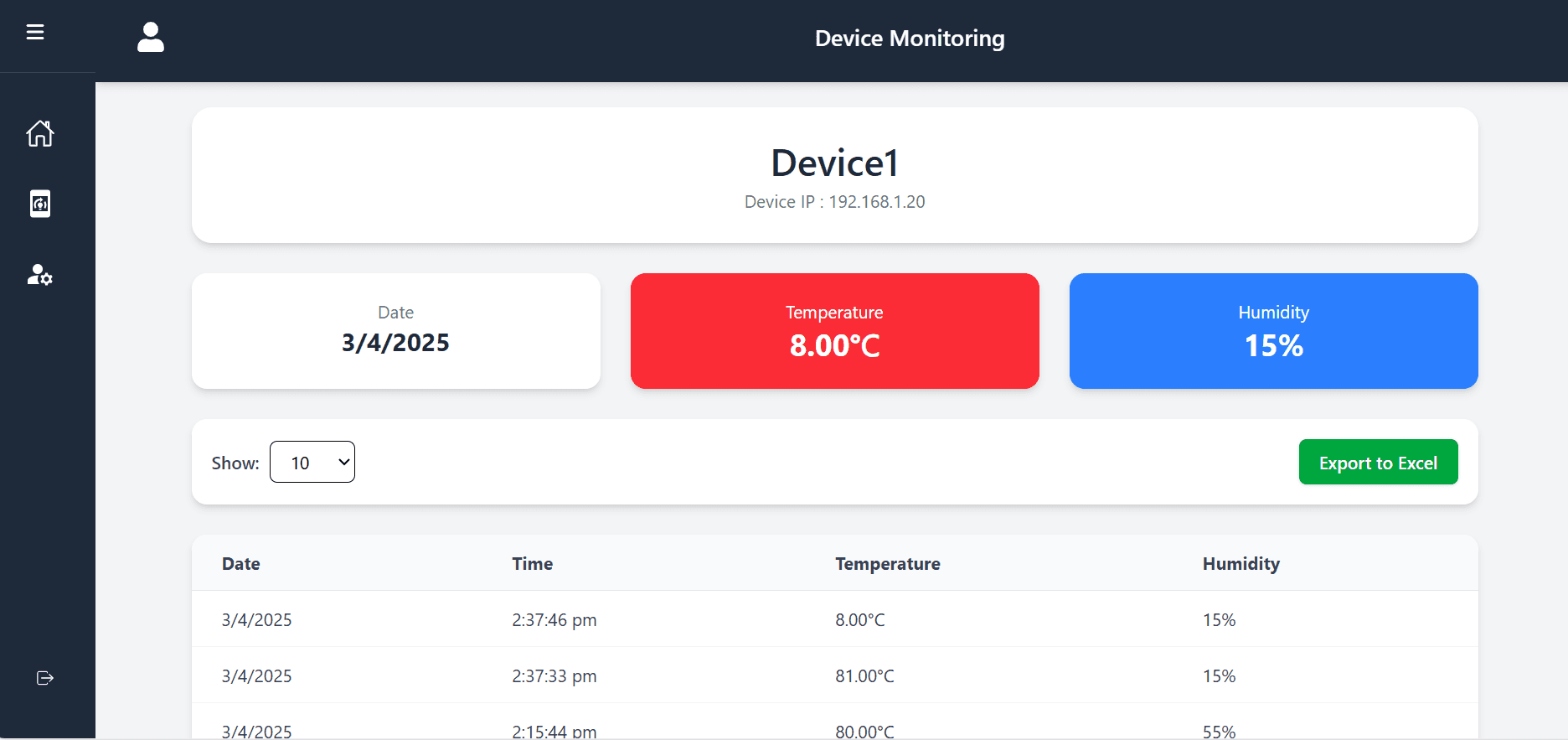Click date 3/4/2025 in the 2:37:33 row
1568x740 pixels.
257,676
